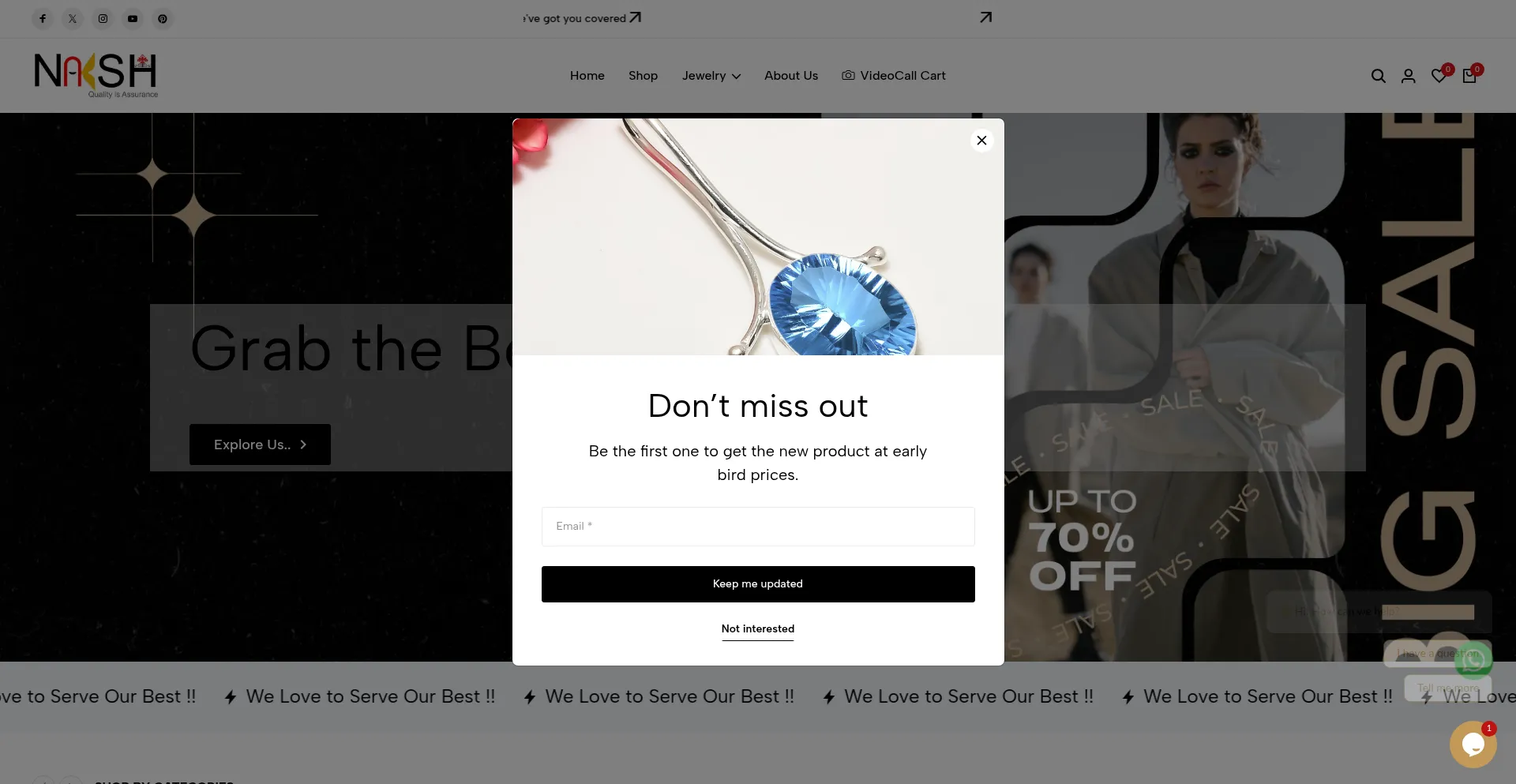Open the user account icon
The image size is (1516, 784).
[x=1409, y=76]
